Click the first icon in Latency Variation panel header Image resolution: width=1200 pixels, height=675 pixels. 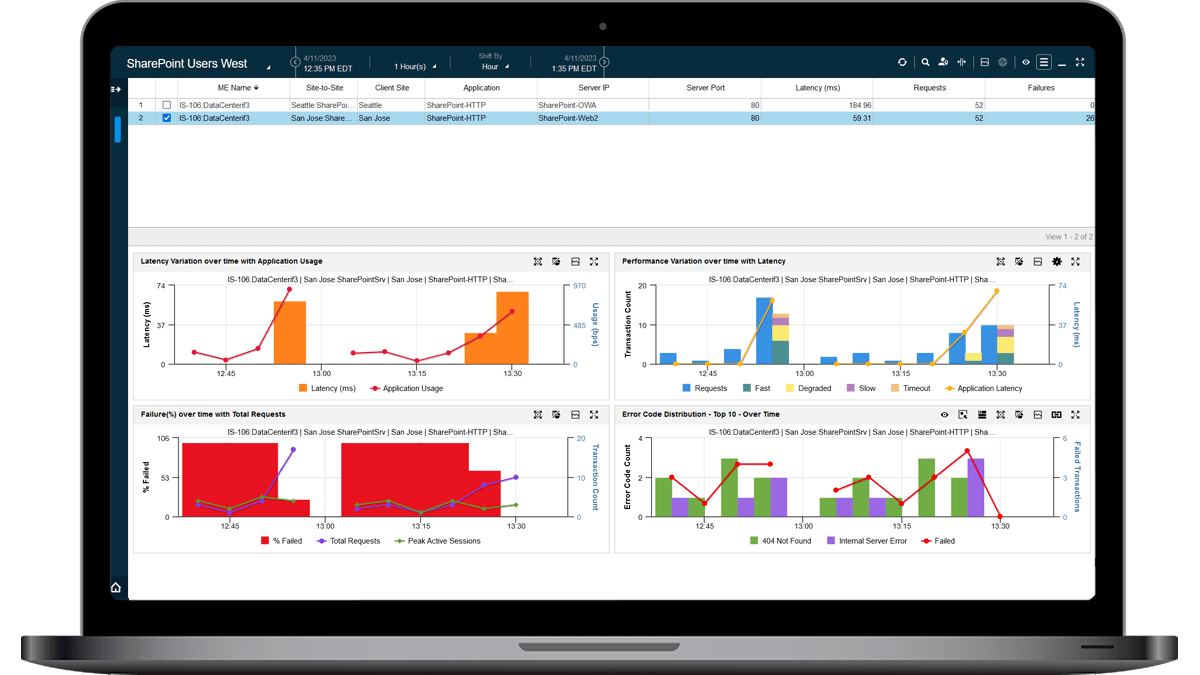click(x=538, y=262)
